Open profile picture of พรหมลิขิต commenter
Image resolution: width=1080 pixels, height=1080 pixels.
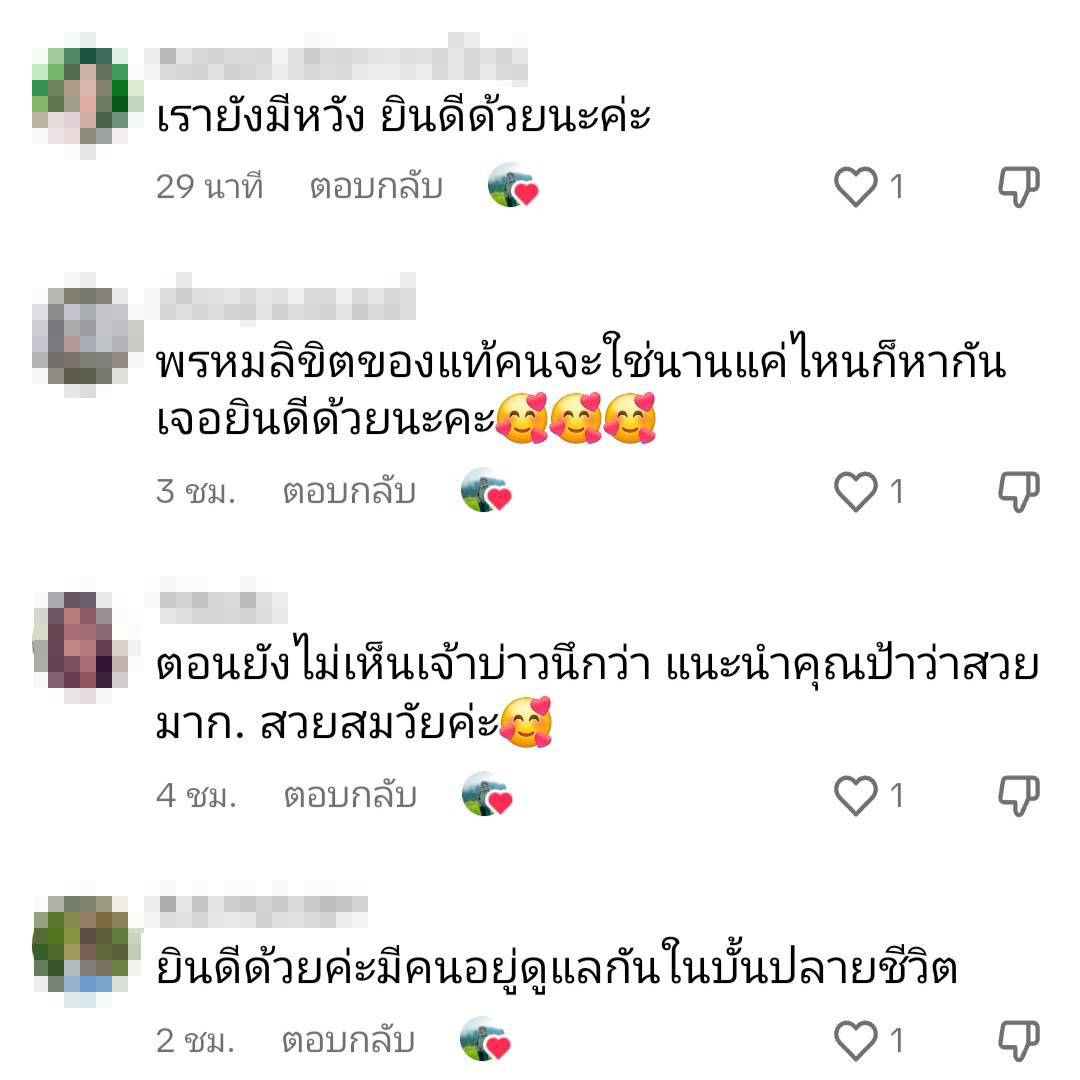(81, 335)
